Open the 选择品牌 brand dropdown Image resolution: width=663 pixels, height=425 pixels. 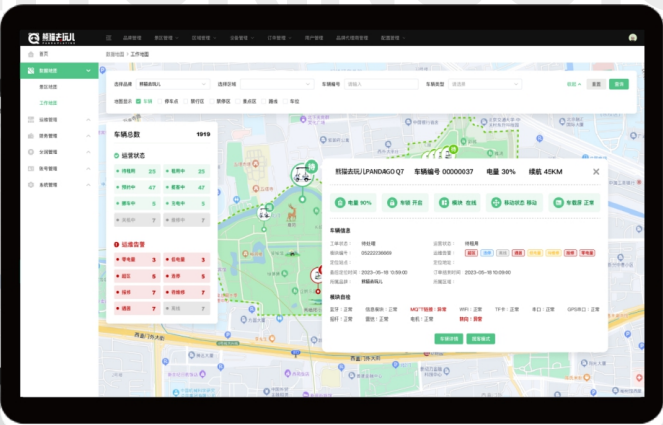tap(172, 85)
